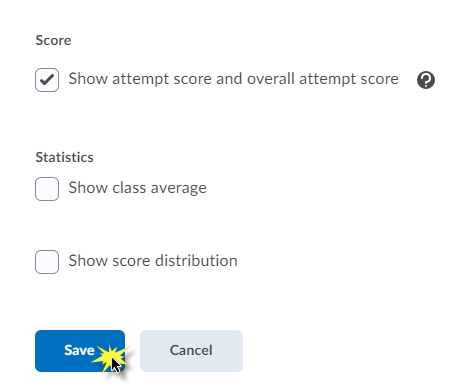Screen dimensions: 471x389
Task: Click the blue Save button
Action: [x=80, y=351]
